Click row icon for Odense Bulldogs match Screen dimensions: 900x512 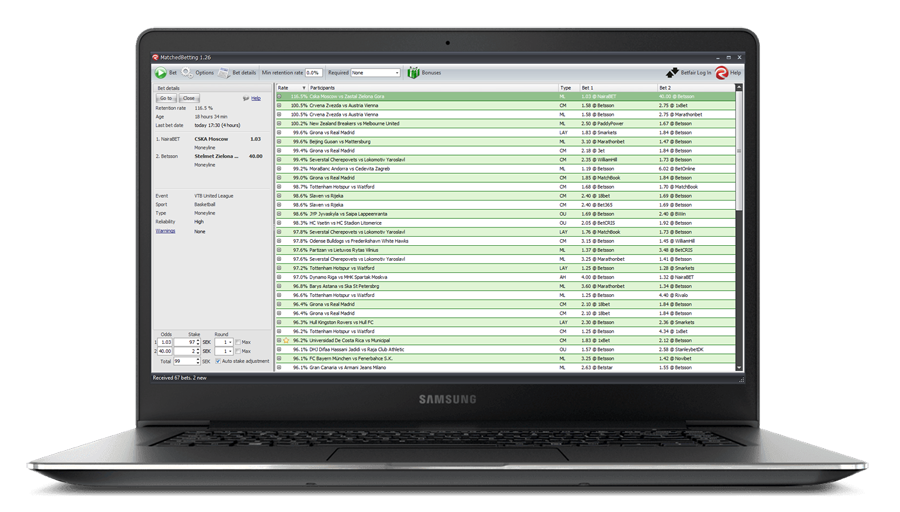(x=280, y=241)
